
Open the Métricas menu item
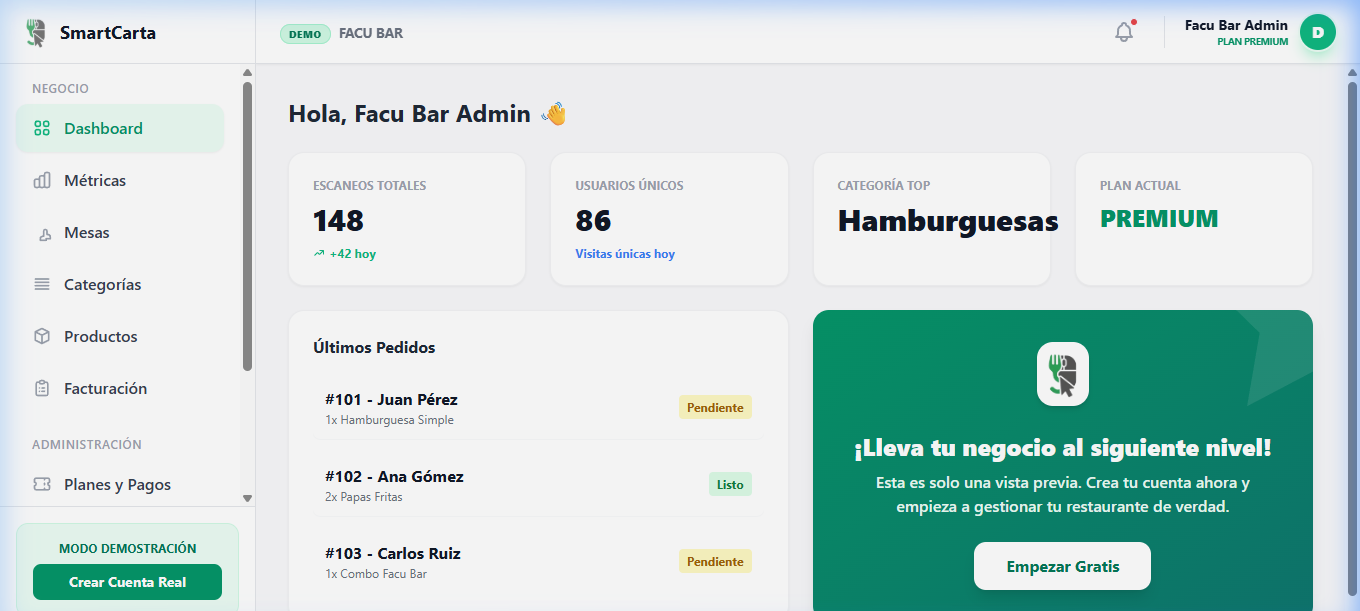[x=95, y=181]
